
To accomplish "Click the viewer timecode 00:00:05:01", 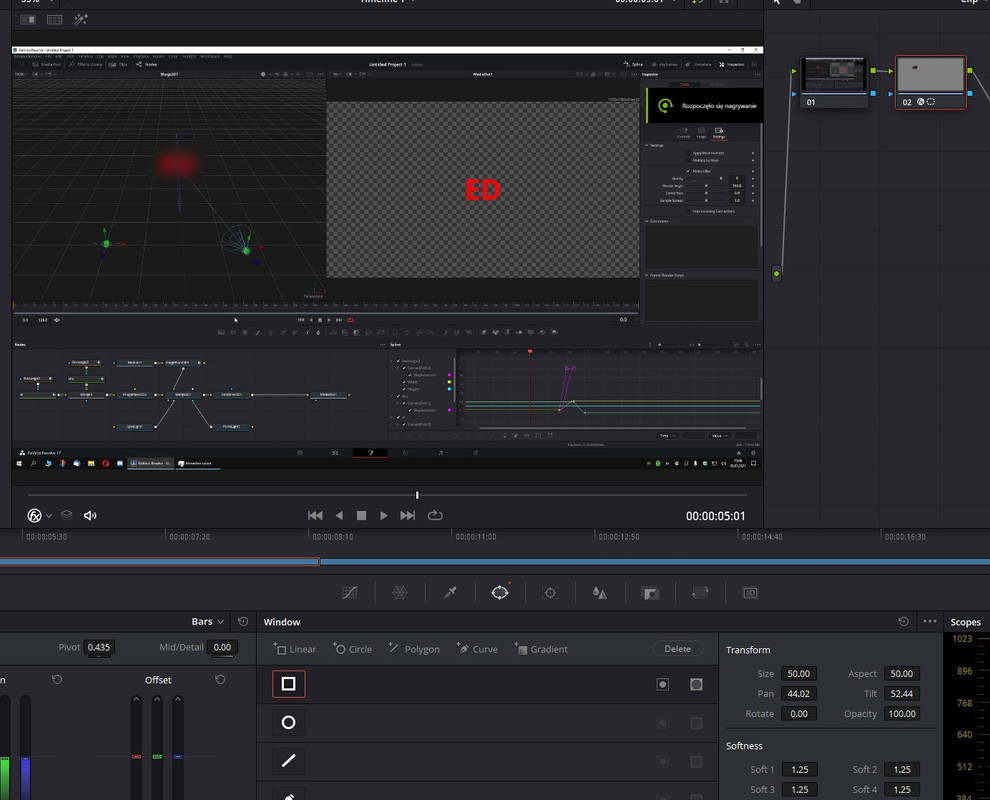I will 715,516.
